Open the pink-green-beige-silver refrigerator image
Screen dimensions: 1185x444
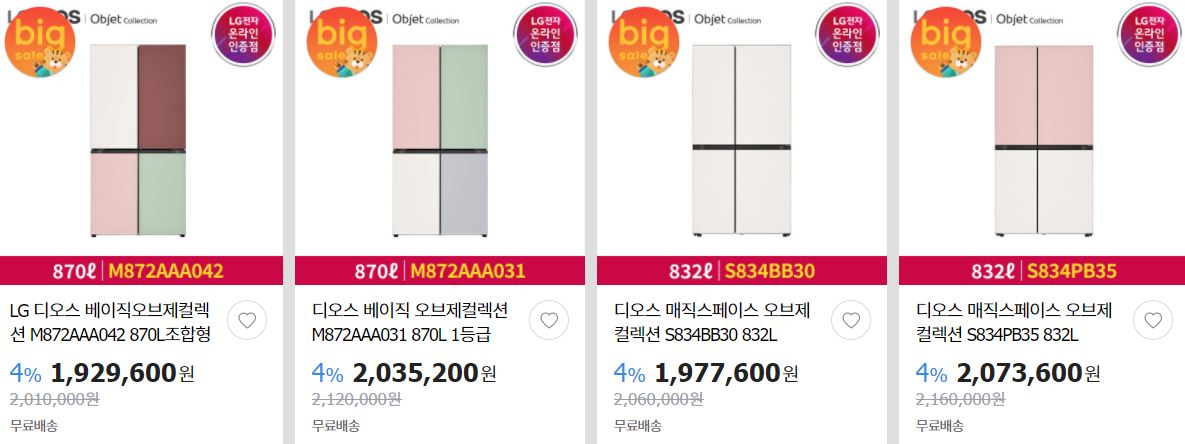(440, 140)
